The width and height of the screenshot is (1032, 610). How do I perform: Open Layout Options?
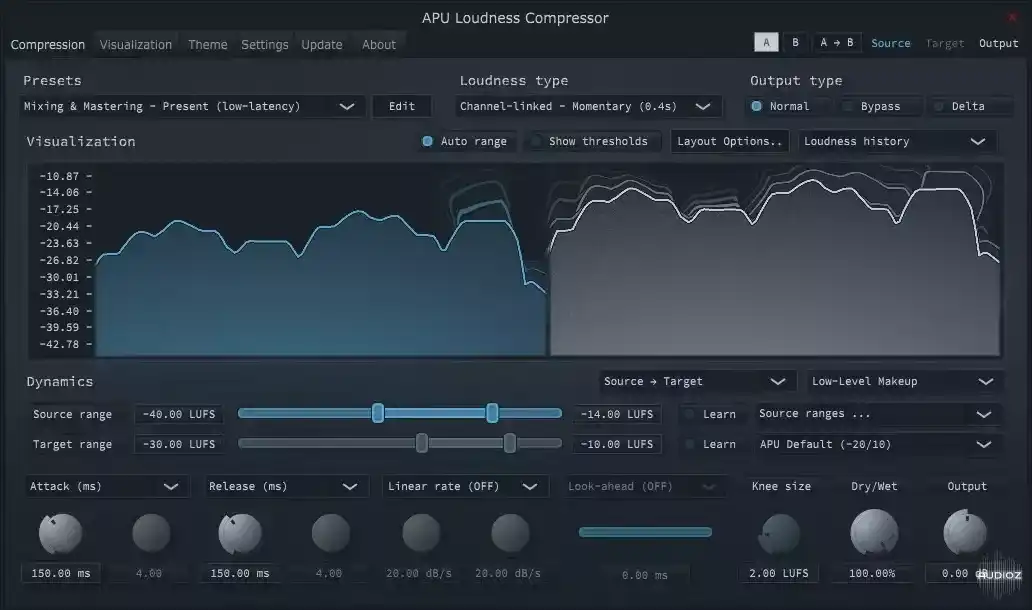tap(729, 141)
